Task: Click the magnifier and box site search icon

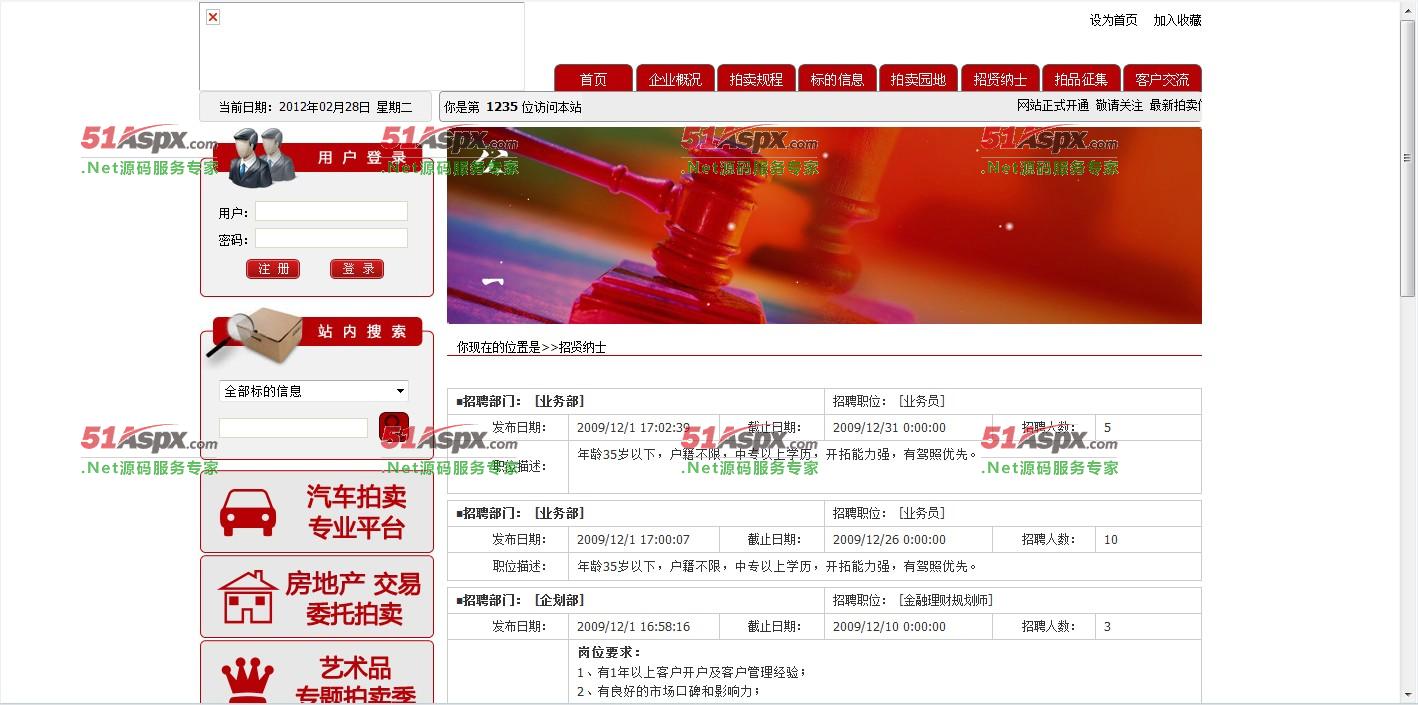Action: [x=256, y=337]
